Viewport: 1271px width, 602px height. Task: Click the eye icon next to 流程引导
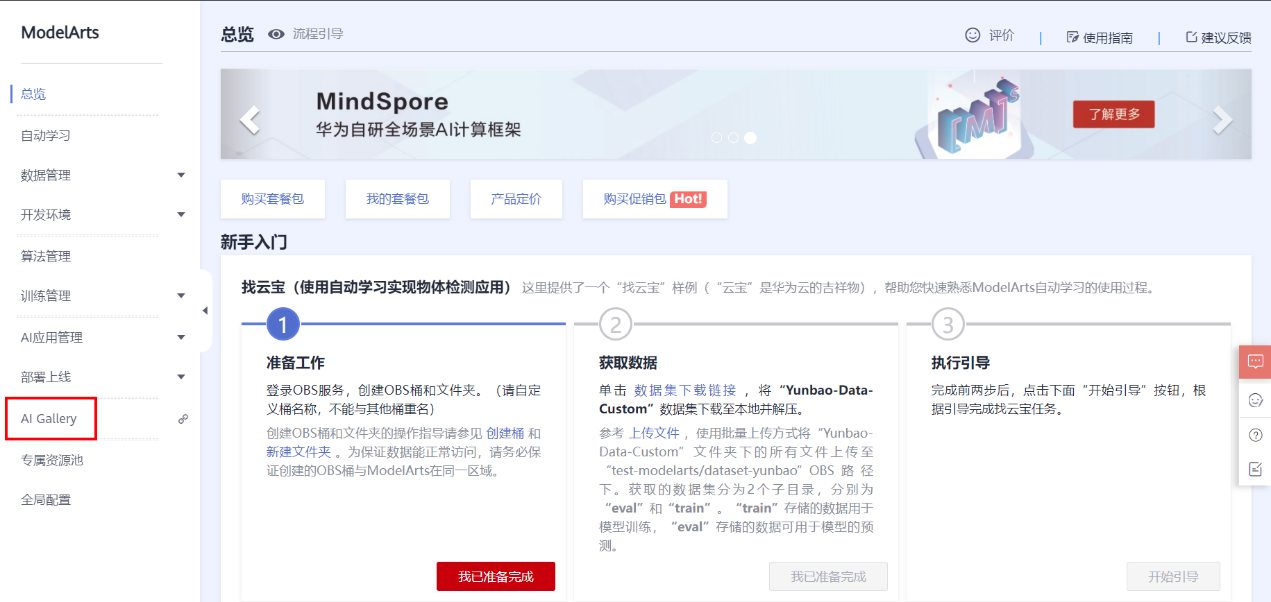(276, 34)
